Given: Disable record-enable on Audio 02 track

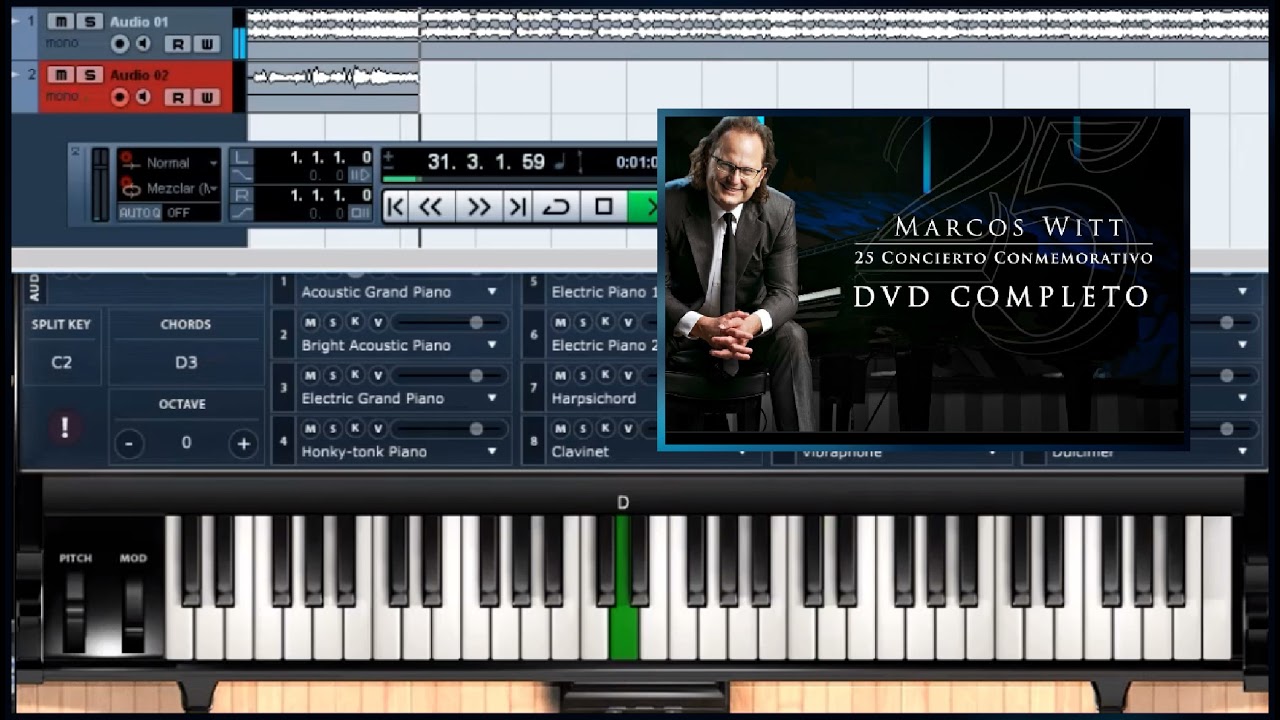Looking at the screenshot, I should [121, 97].
